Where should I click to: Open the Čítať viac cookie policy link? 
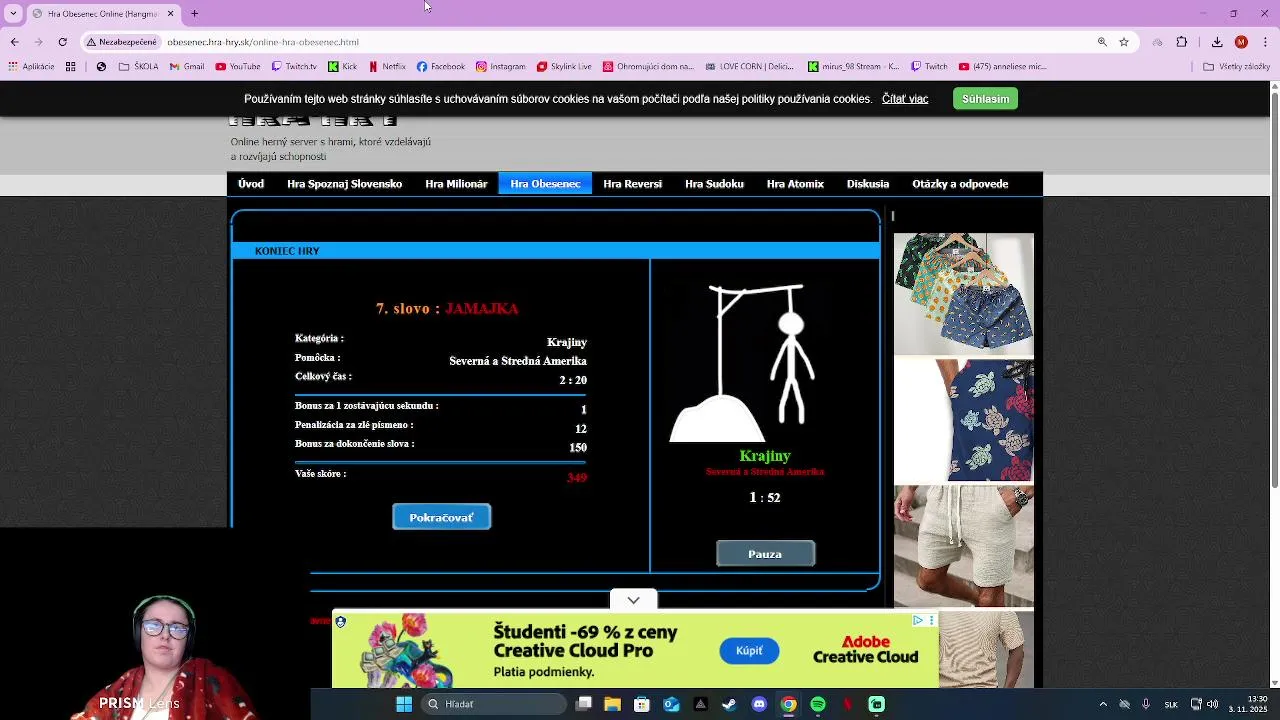[x=905, y=99]
